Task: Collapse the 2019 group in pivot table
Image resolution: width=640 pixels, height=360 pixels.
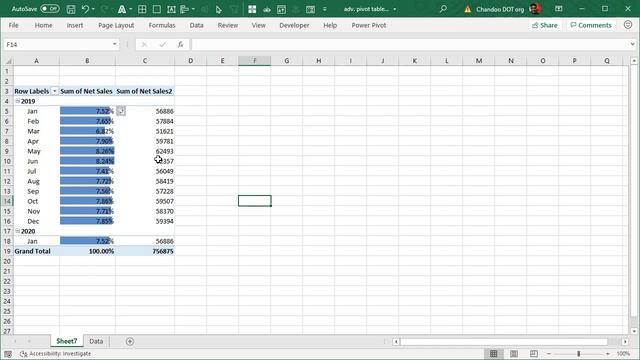Action: point(18,101)
